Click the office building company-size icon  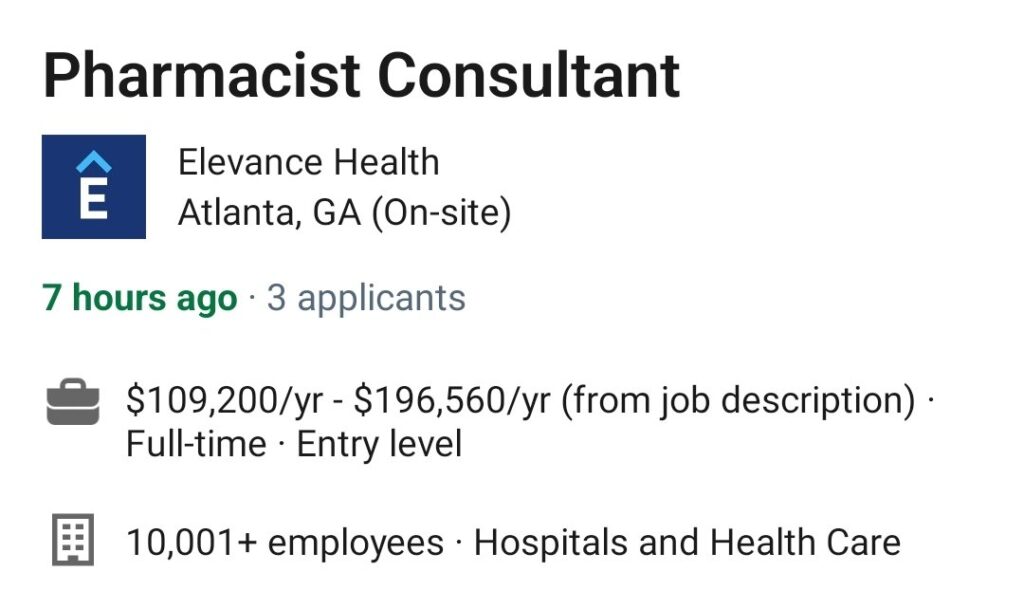point(73,540)
